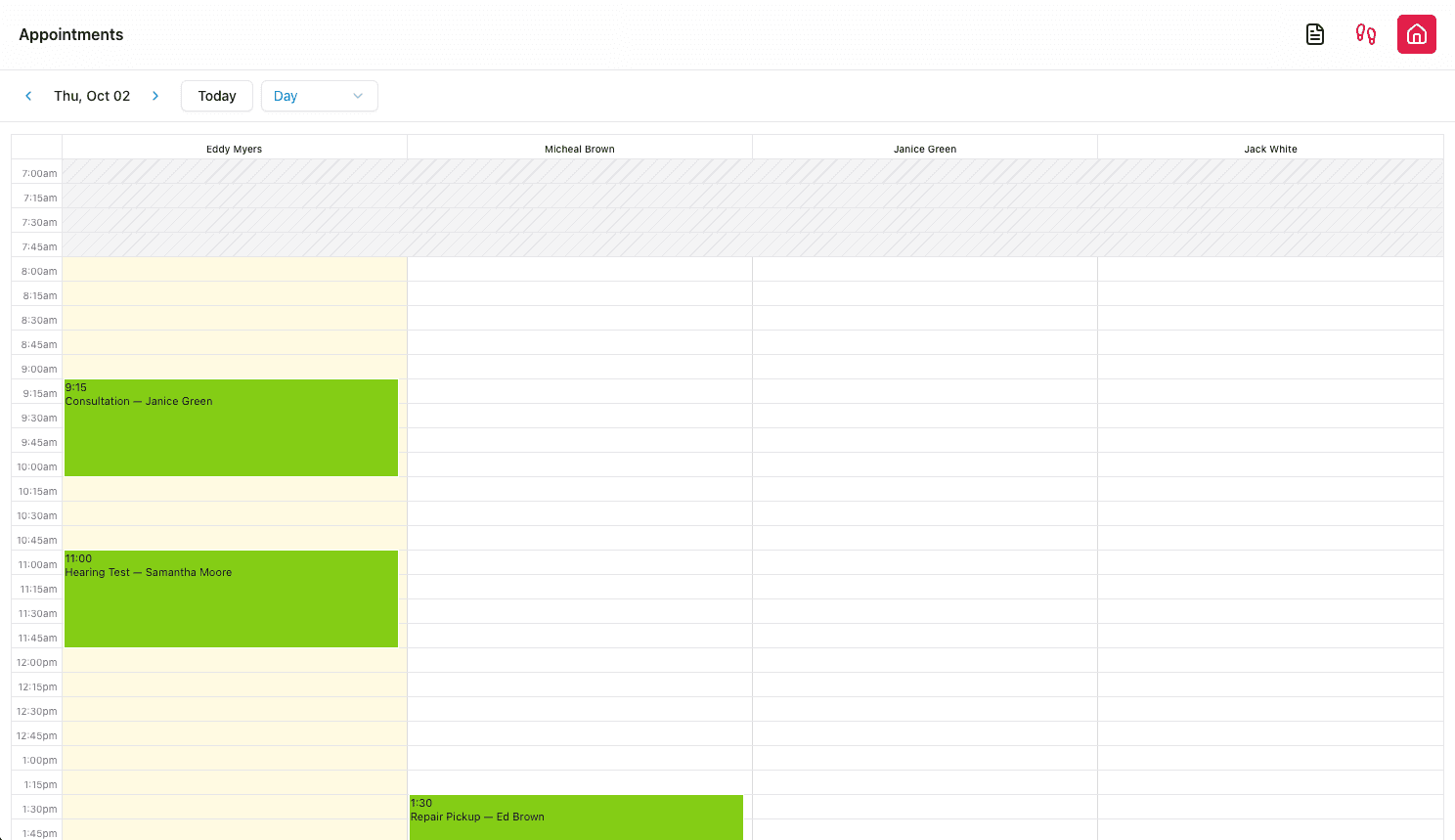Click the Janice Green staff column header
The width and height of the screenshot is (1455, 840).
[x=924, y=149]
